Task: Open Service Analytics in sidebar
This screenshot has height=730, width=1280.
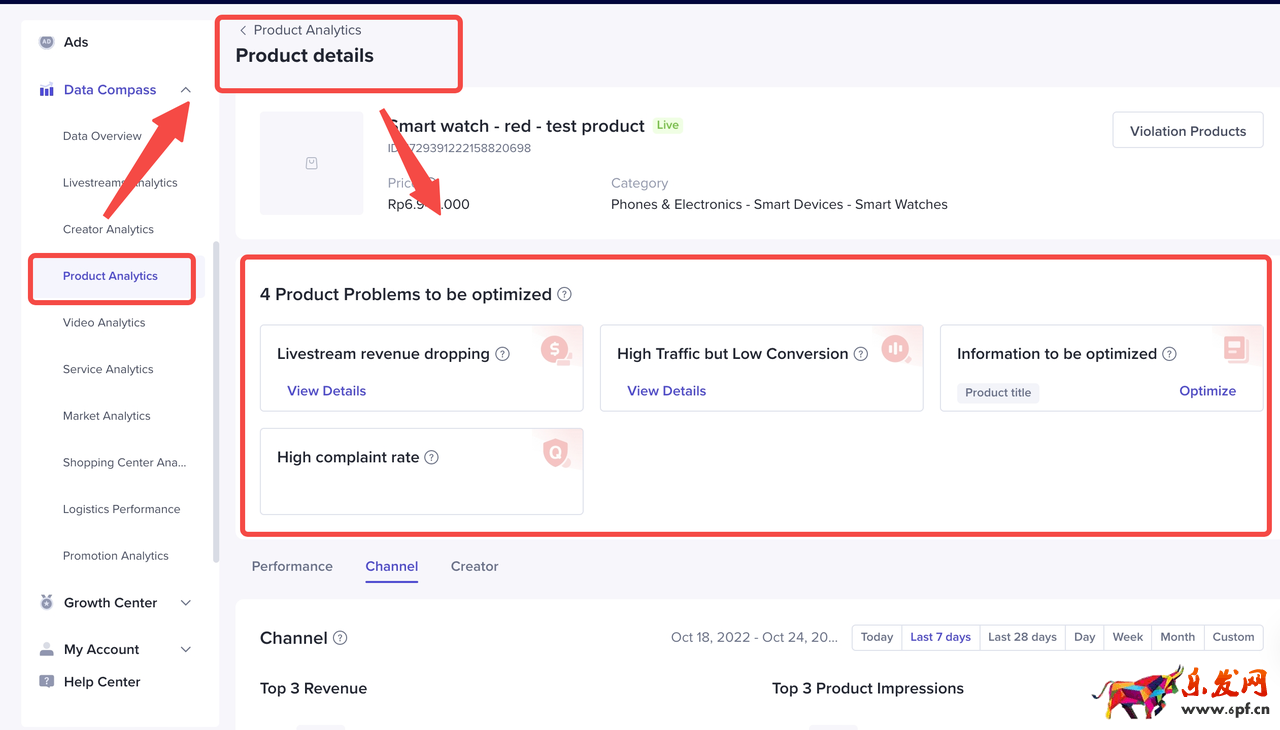Action: [x=108, y=369]
